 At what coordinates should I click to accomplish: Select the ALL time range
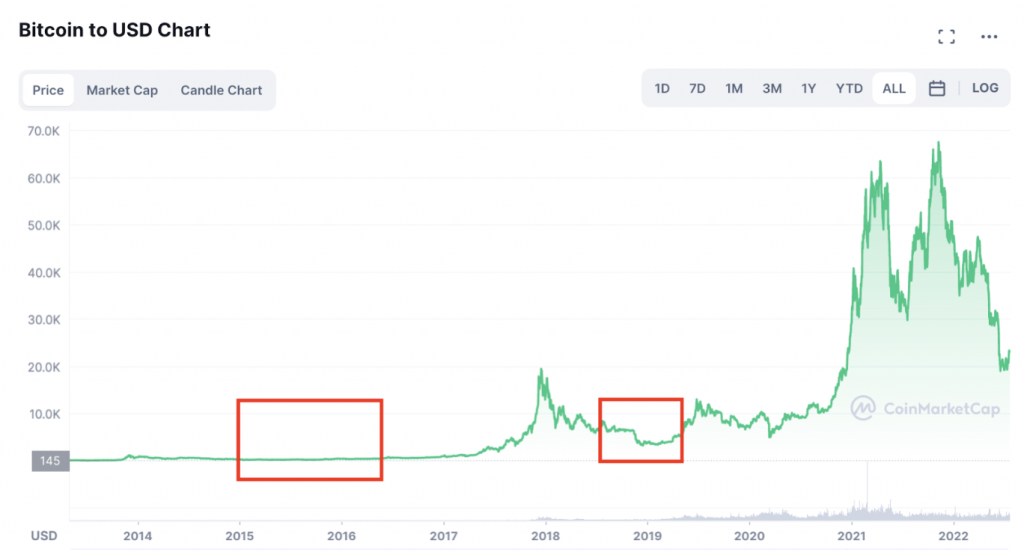(x=894, y=89)
